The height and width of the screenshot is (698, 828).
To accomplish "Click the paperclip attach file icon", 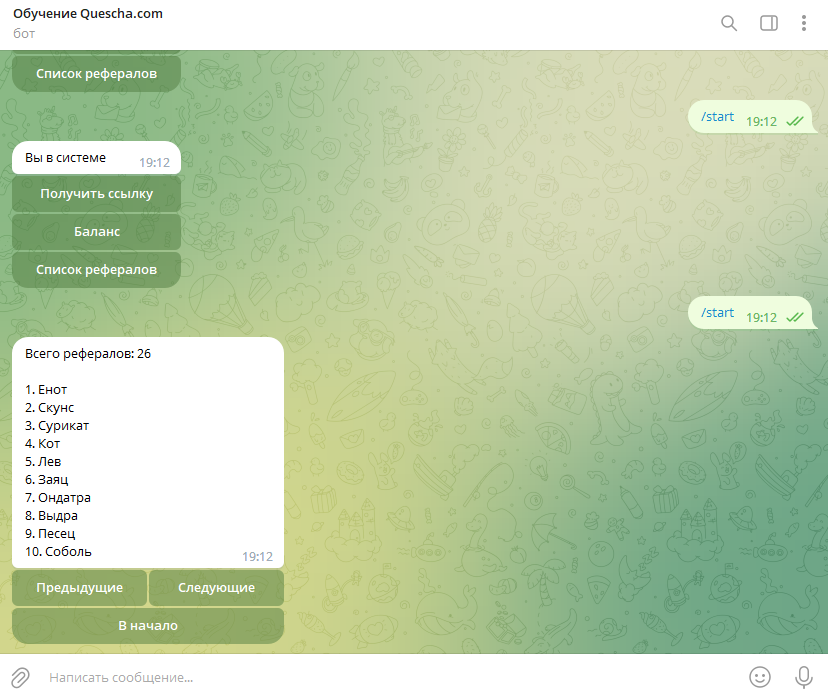I will [21, 677].
